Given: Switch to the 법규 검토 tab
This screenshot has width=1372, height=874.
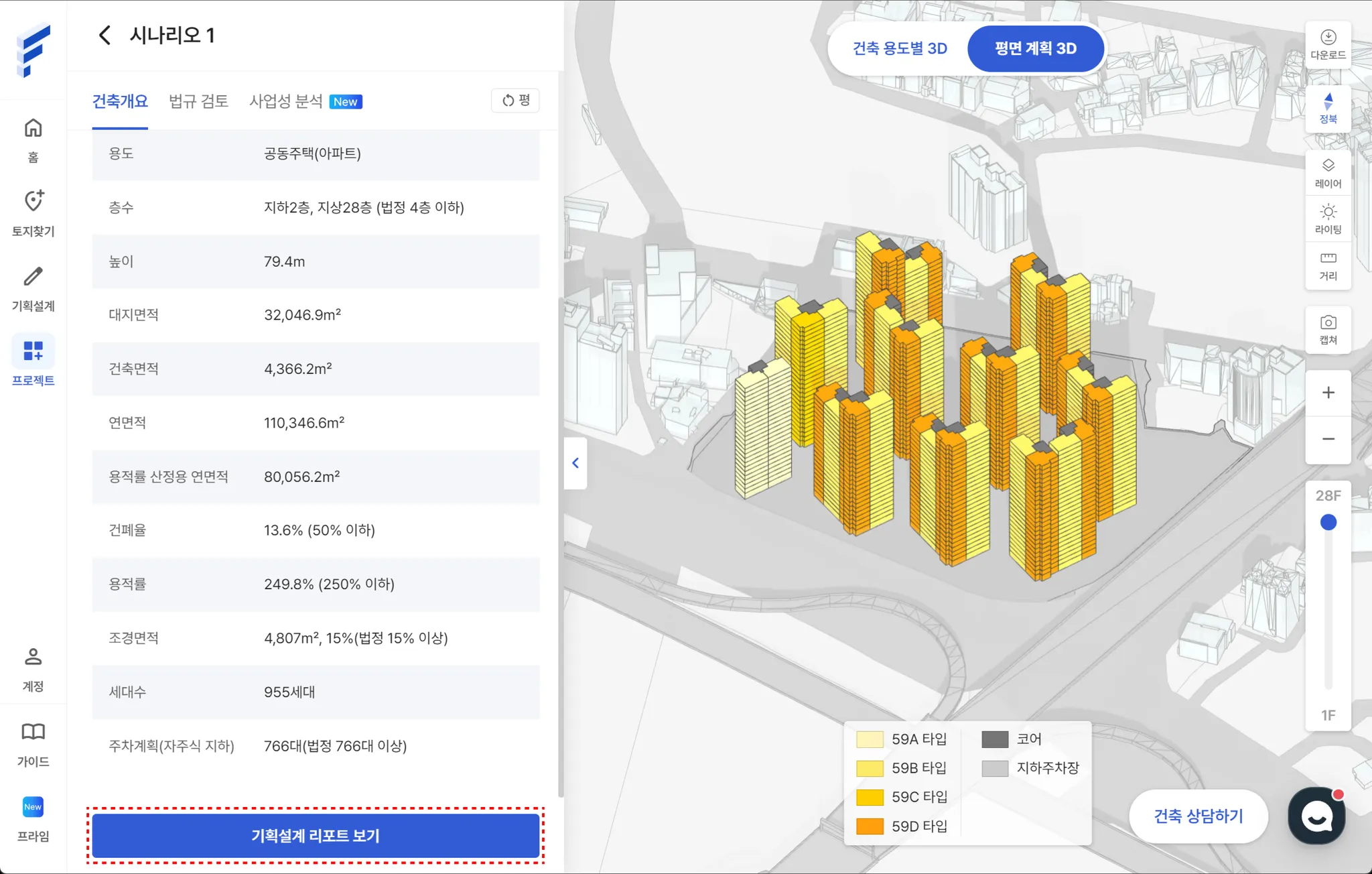Looking at the screenshot, I should (198, 101).
